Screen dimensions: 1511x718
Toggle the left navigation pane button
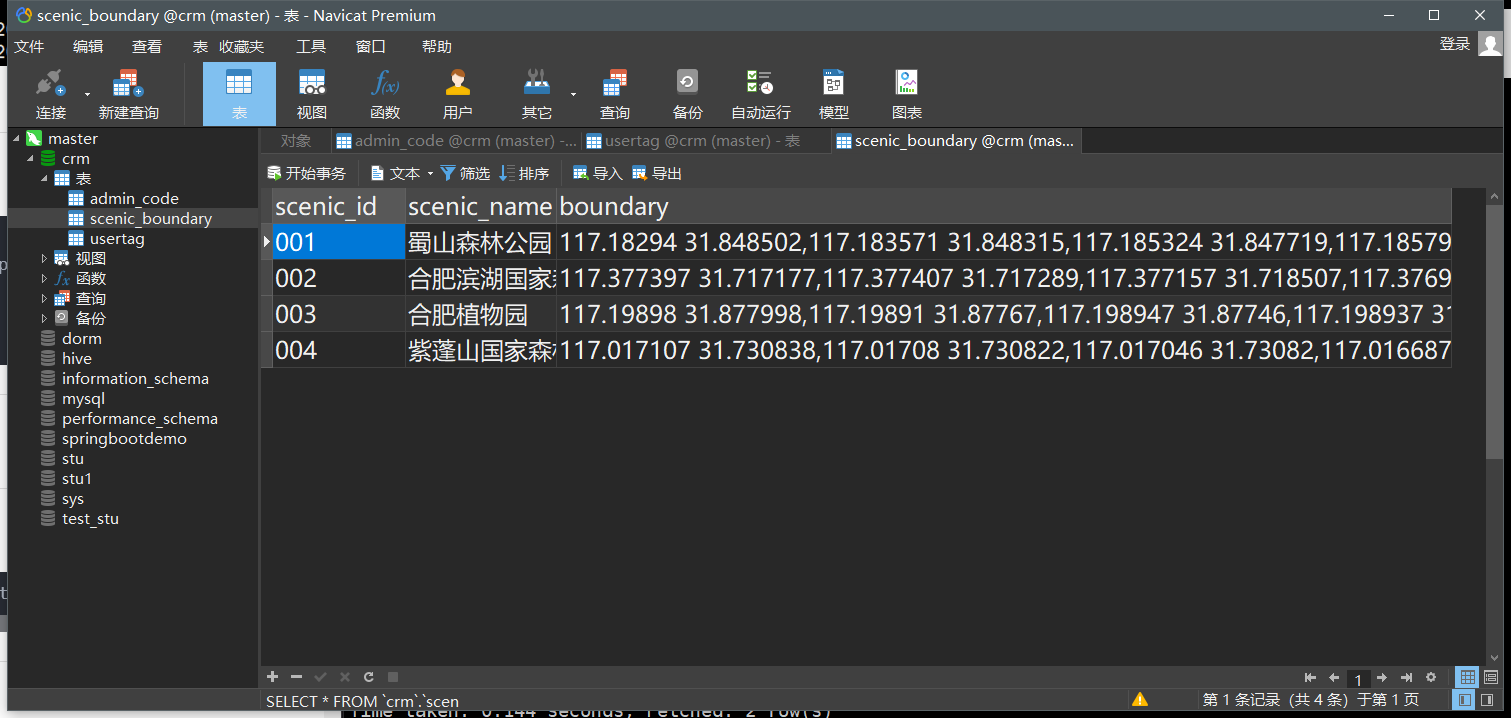[1467, 700]
